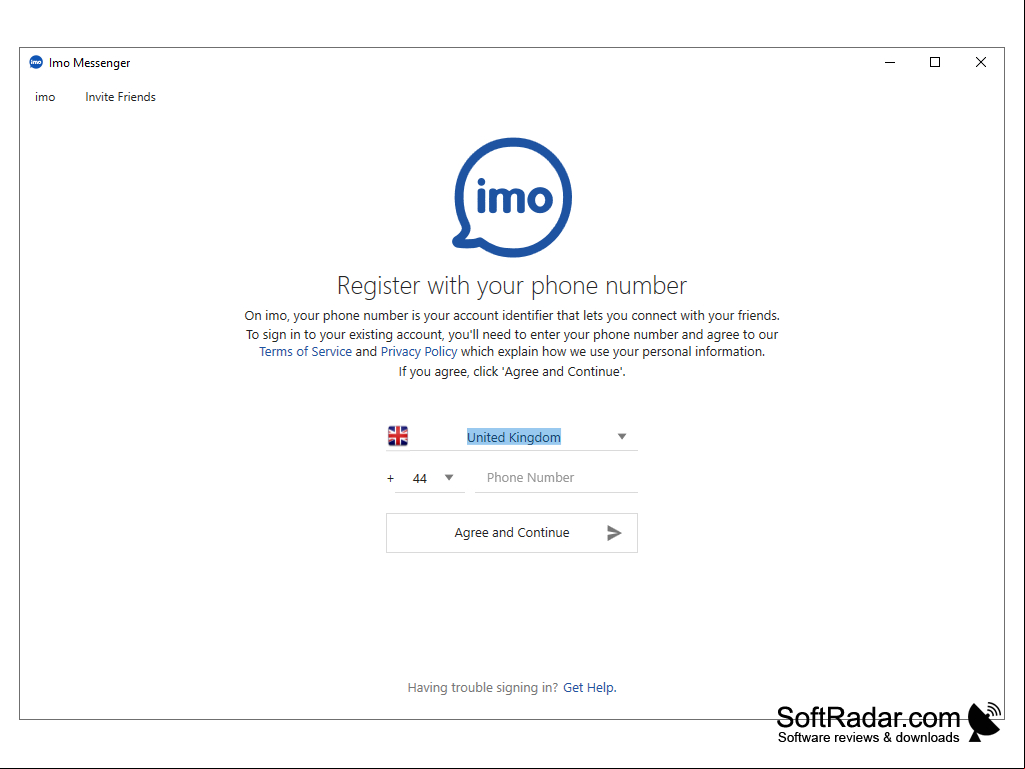Click the Get Help link
Image resolution: width=1025 pixels, height=769 pixels.
click(590, 687)
